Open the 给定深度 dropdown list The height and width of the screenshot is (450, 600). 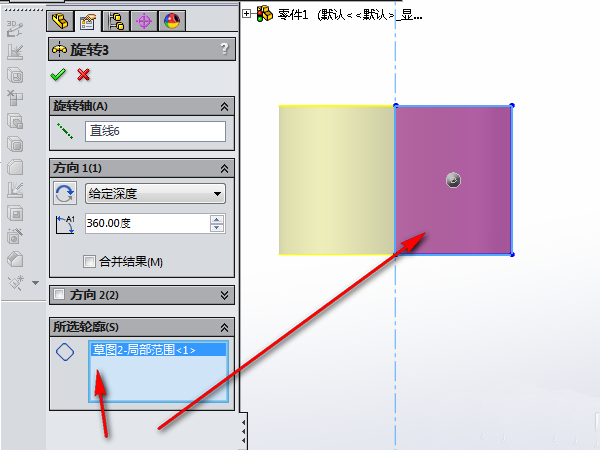click(x=155, y=194)
